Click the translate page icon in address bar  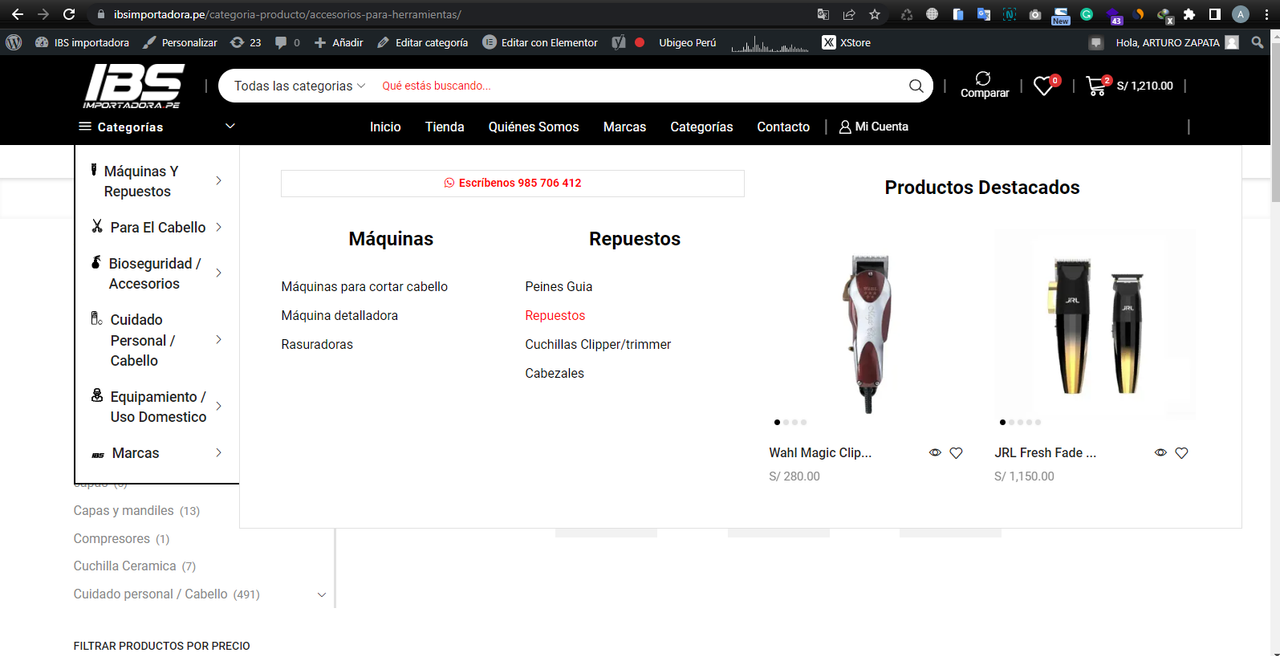pyautogui.click(x=823, y=14)
